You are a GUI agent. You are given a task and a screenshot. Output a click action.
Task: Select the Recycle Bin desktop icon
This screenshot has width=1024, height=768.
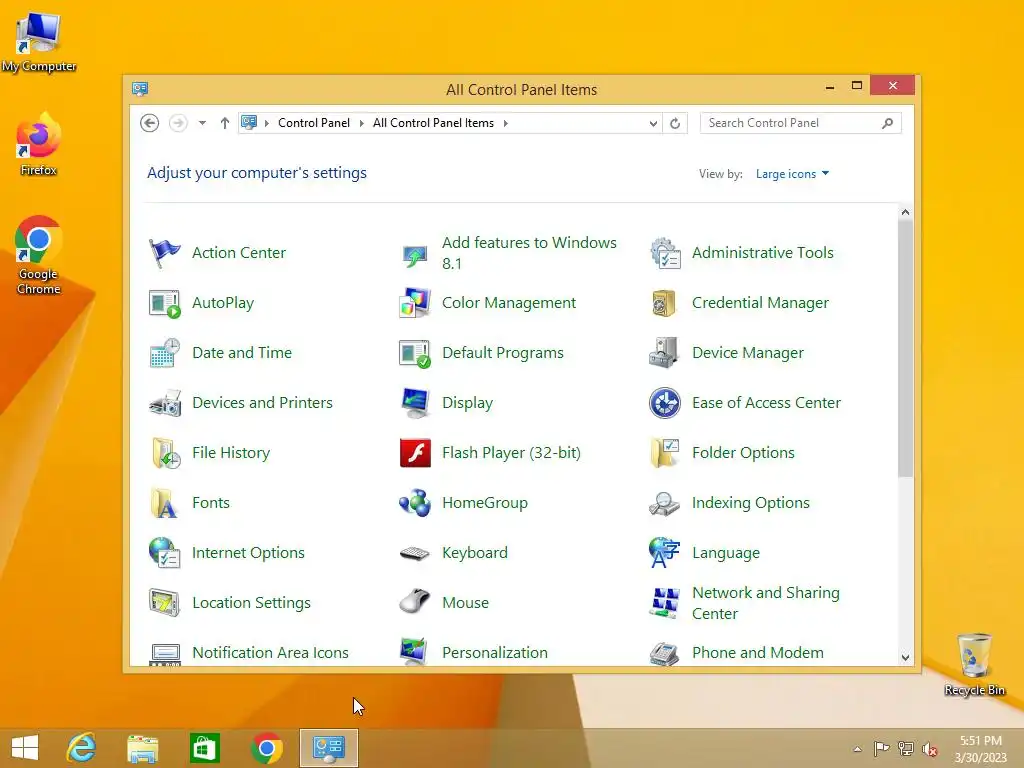[974, 664]
